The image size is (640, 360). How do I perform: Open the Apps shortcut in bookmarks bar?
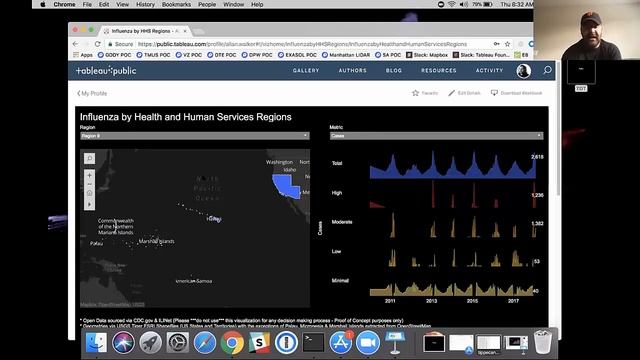coord(83,55)
